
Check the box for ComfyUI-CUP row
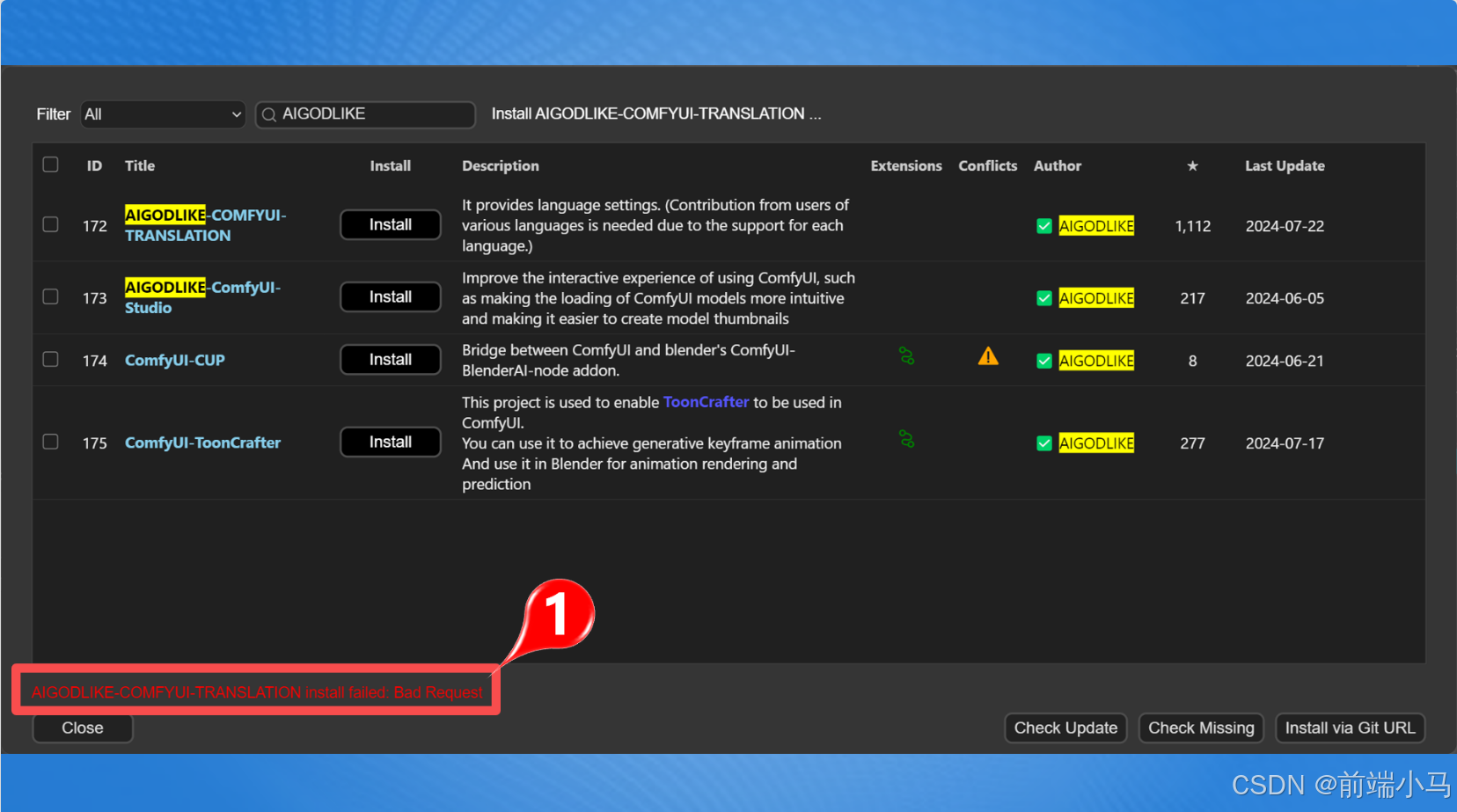(x=51, y=359)
